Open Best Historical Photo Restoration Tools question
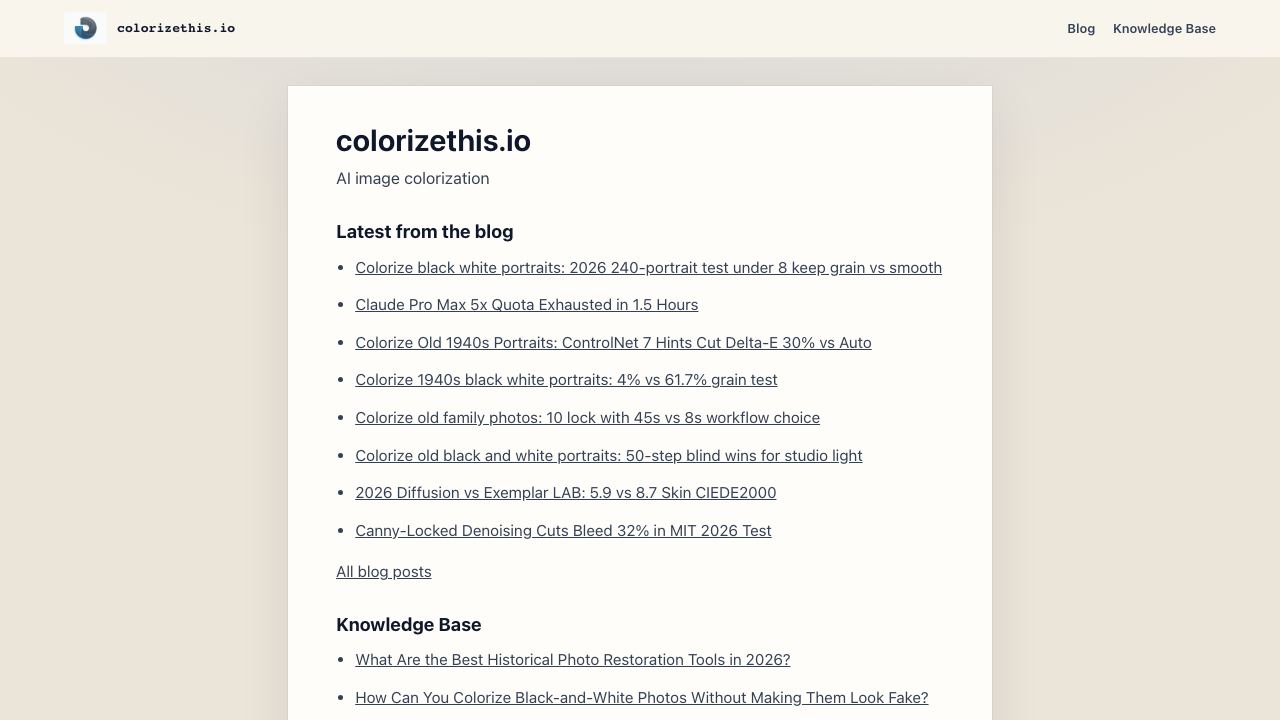The width and height of the screenshot is (1280, 720). pos(572,660)
